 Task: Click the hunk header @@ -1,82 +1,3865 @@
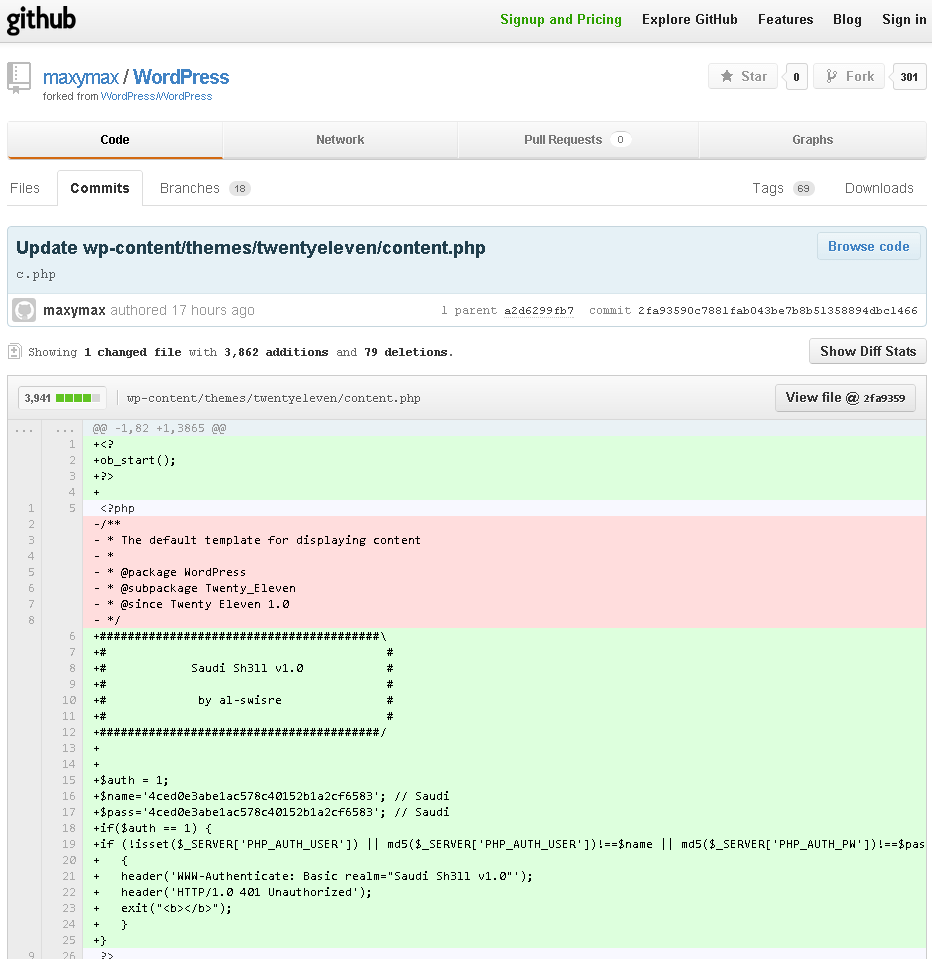pyautogui.click(x=159, y=428)
